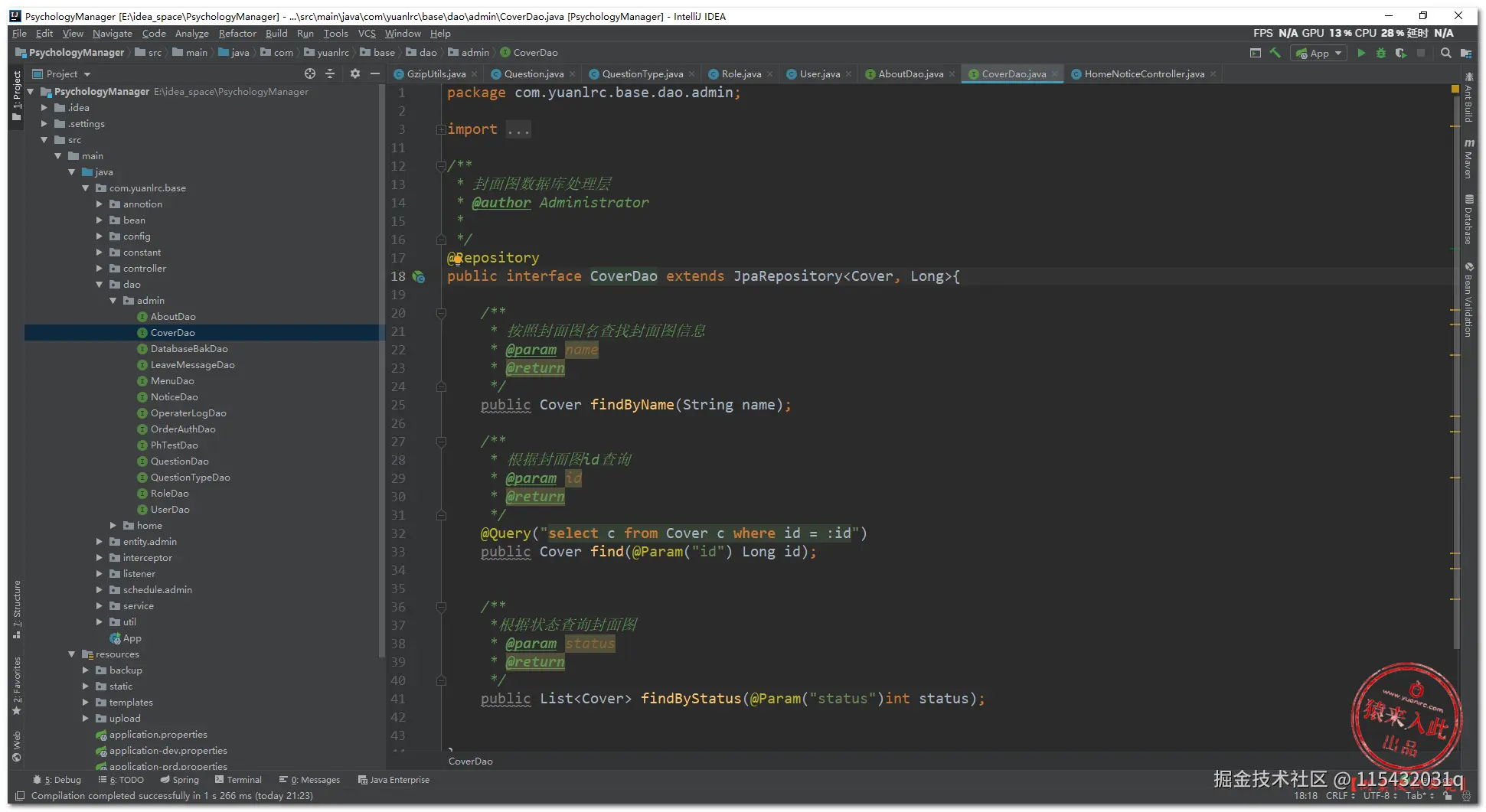Start debugging with the green bug icon
This screenshot has width=1486, height=812.
[x=1381, y=53]
